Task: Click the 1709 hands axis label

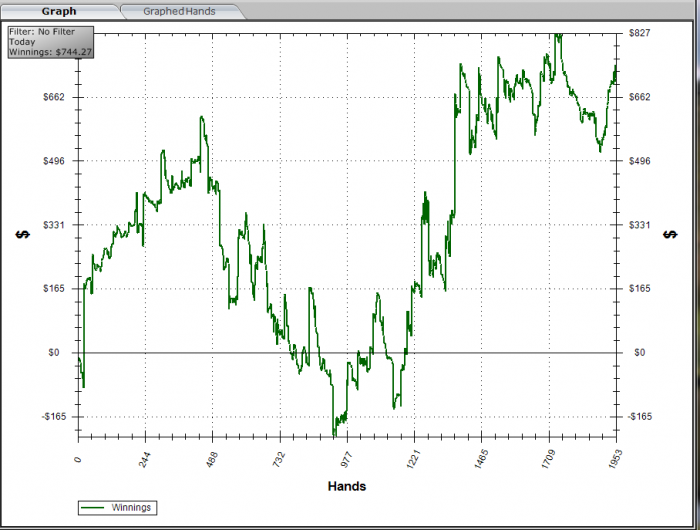Action: click(x=548, y=459)
